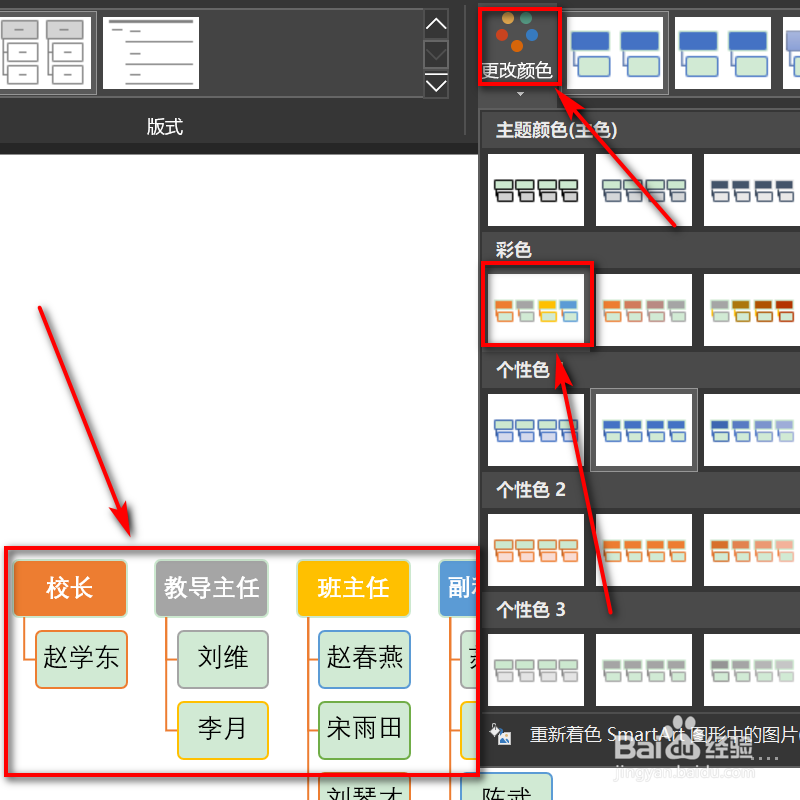Choose second blue SmartArt style thumbnail
The height and width of the screenshot is (800, 800).
(x=723, y=53)
